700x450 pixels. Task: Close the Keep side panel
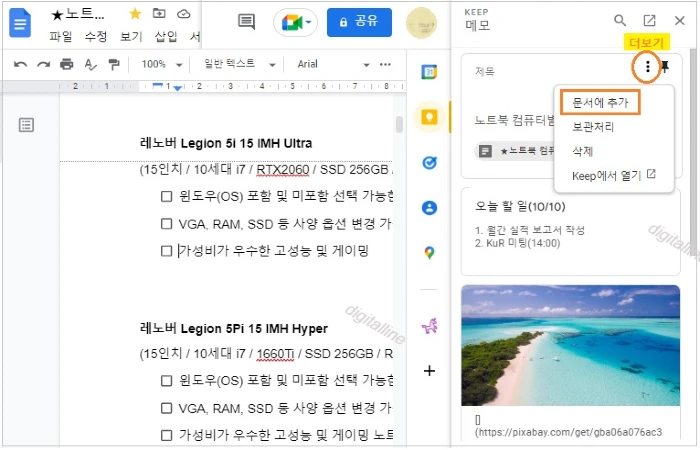679,21
